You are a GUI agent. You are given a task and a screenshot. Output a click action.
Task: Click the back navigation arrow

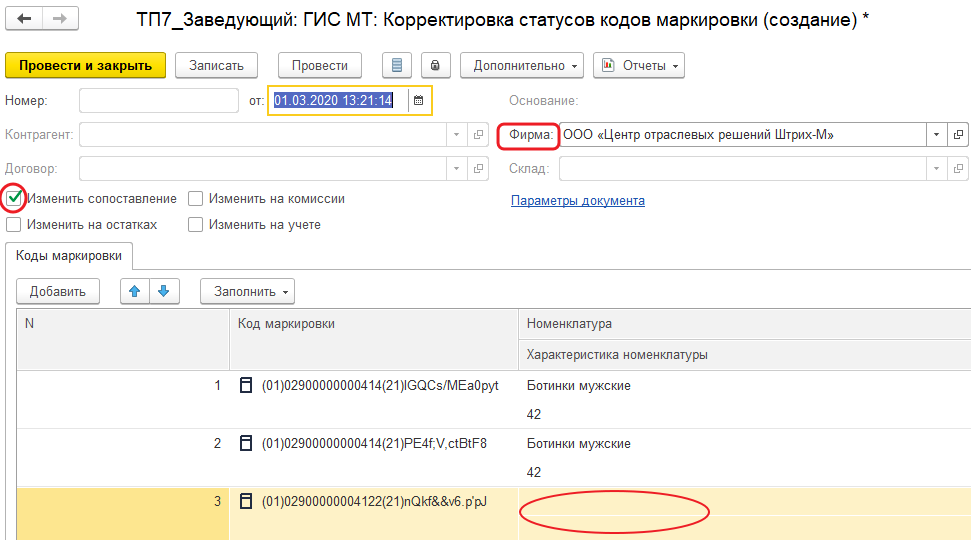pos(25,20)
